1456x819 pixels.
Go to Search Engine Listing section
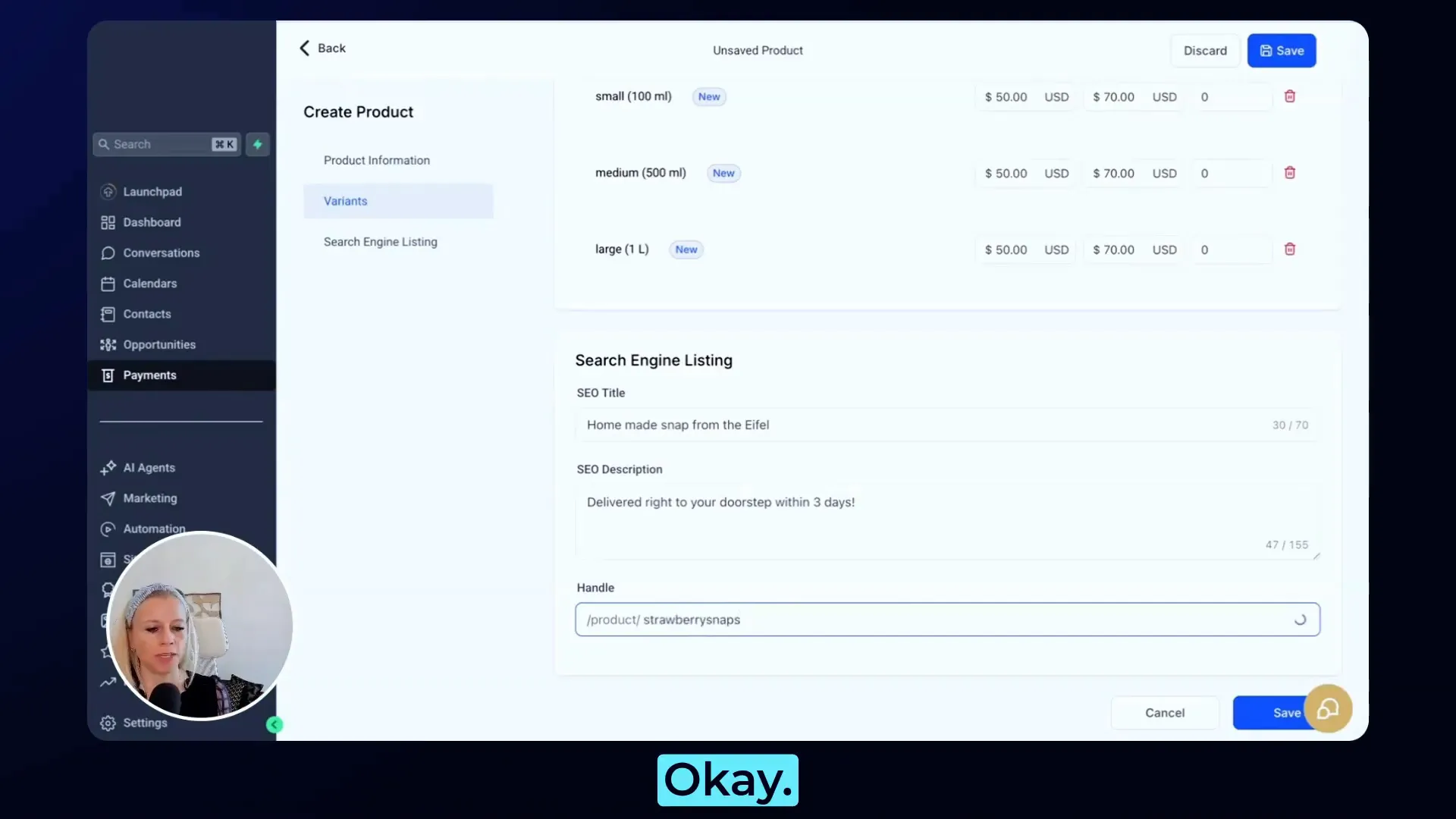380,242
